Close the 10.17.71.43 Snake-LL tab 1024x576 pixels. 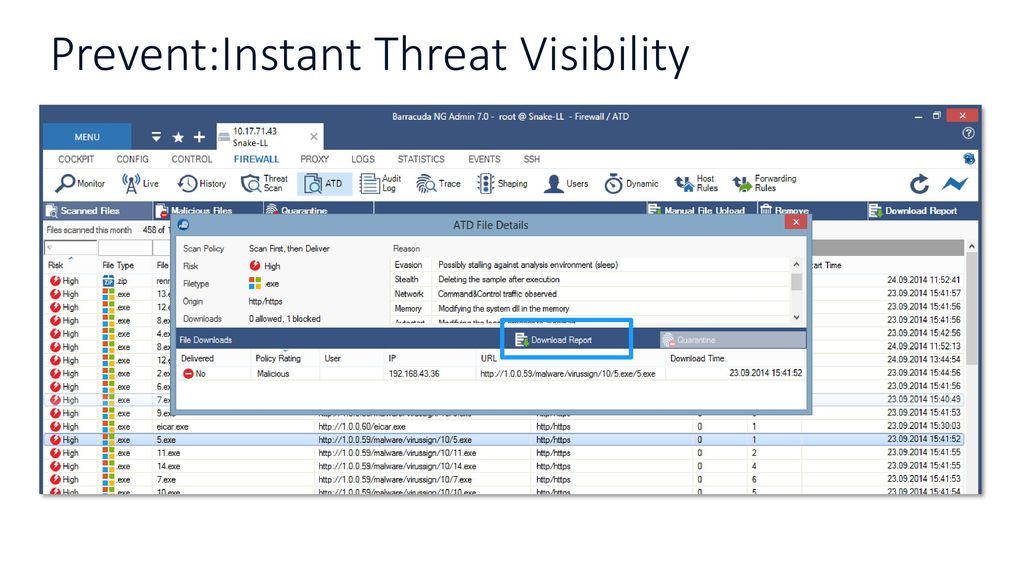pyautogui.click(x=313, y=136)
